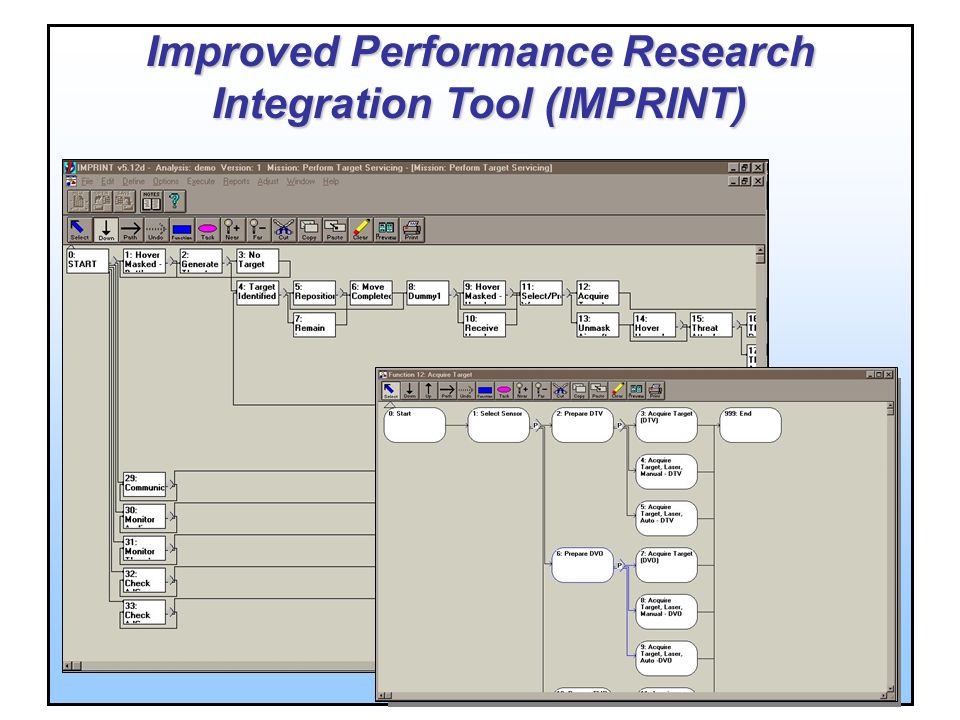Open the Define menu

coord(133,181)
